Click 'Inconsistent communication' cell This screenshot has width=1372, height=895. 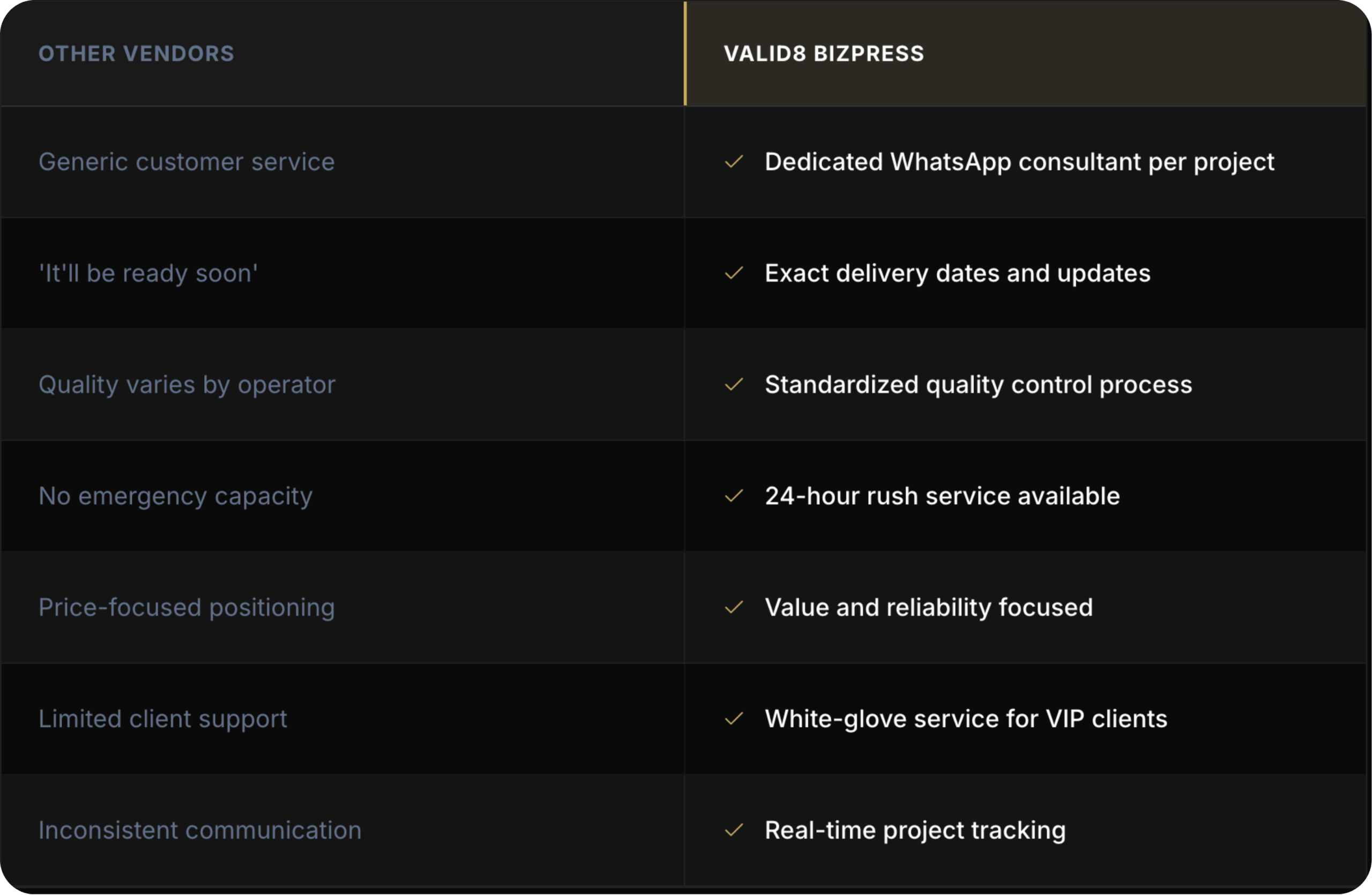(x=199, y=831)
